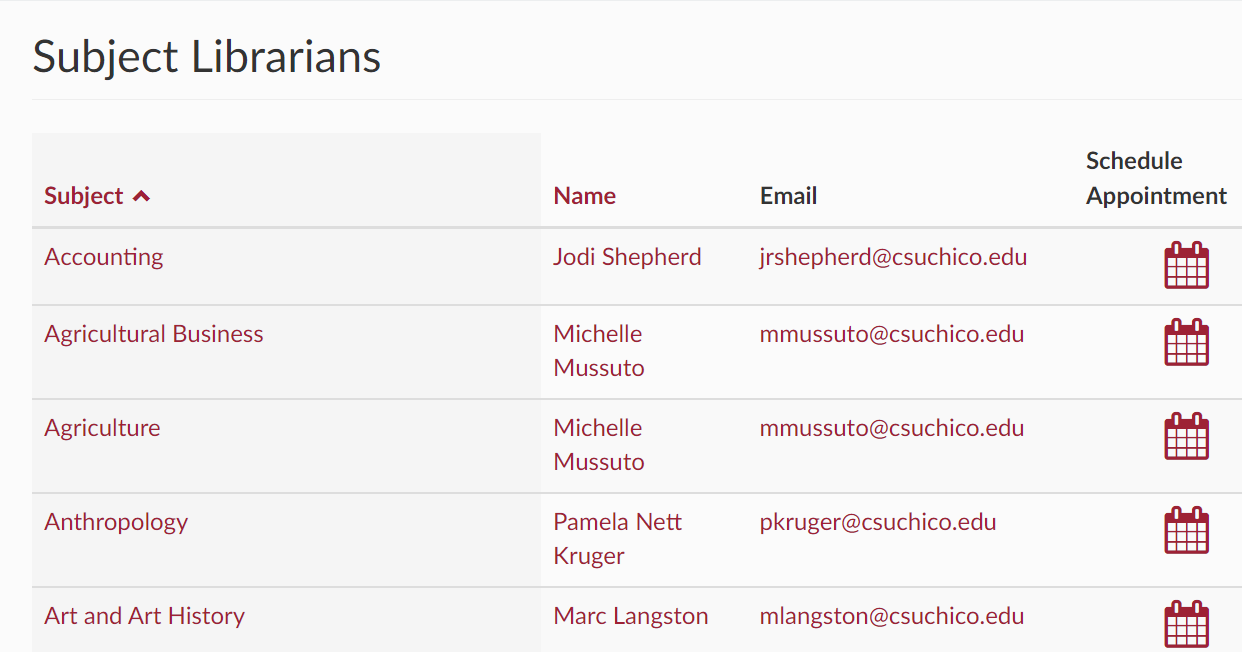
Task: Click the Art and Art History calendar icon
Action: (1186, 624)
